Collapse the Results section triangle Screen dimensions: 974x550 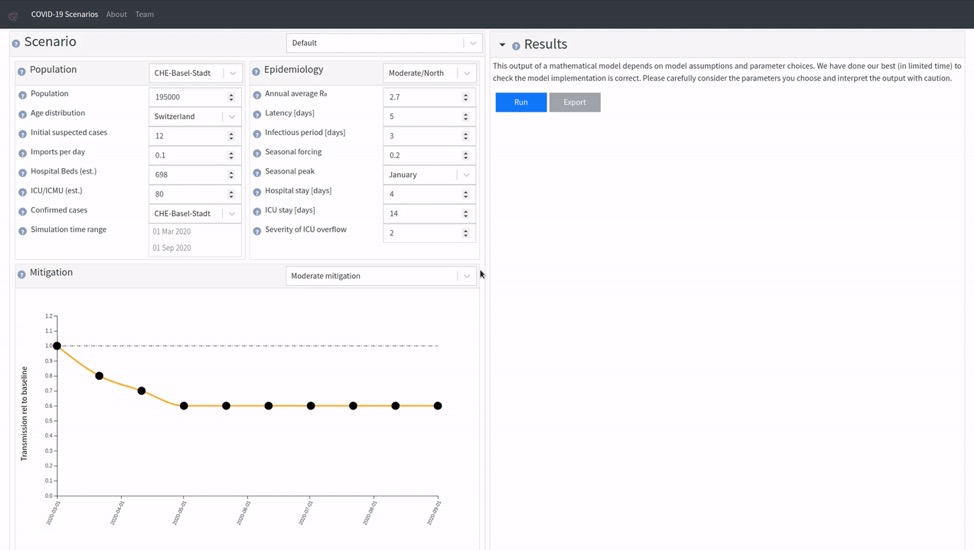point(502,45)
